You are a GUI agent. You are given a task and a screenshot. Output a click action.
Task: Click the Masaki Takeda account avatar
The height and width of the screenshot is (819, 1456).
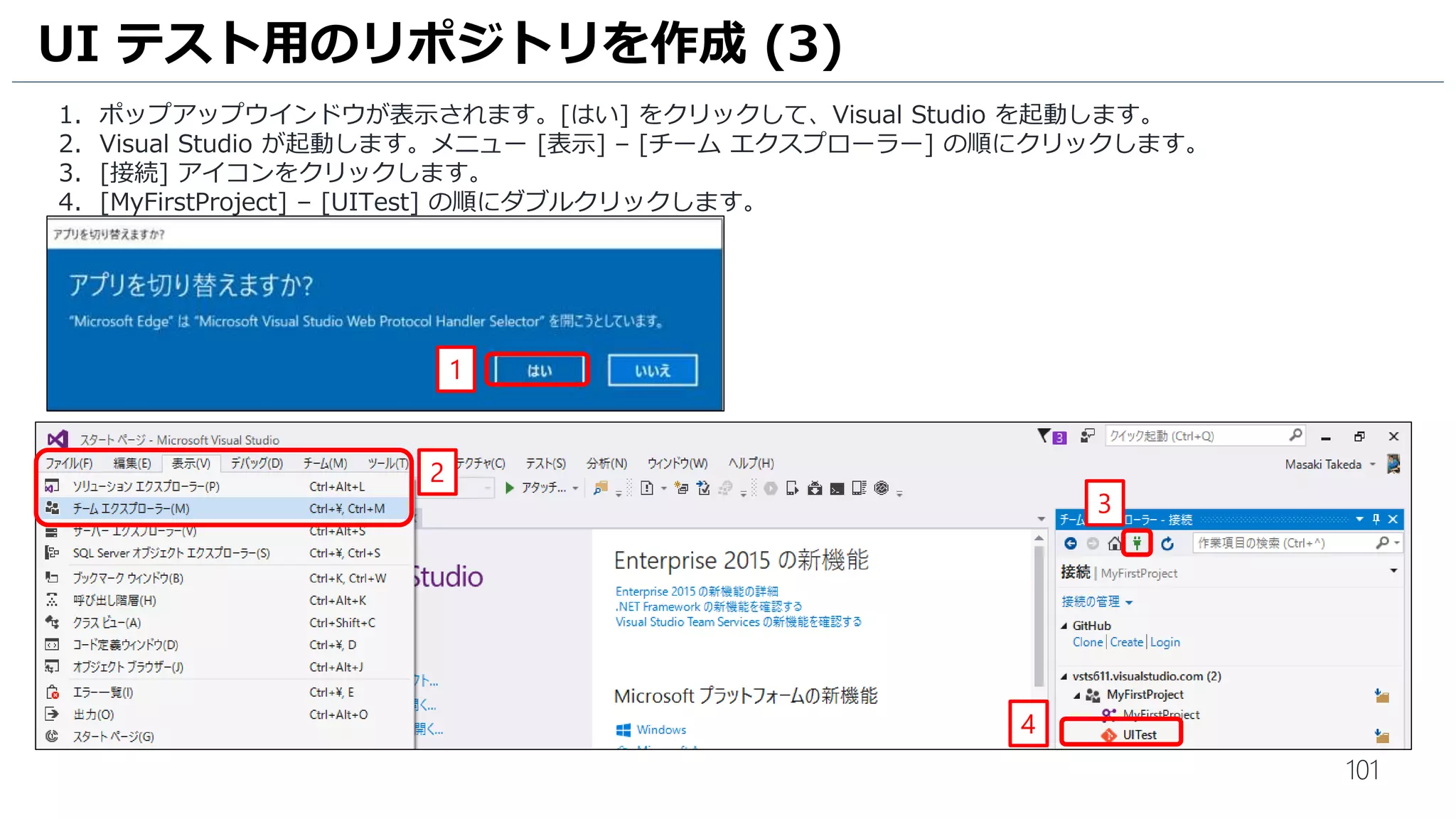pos(1393,464)
